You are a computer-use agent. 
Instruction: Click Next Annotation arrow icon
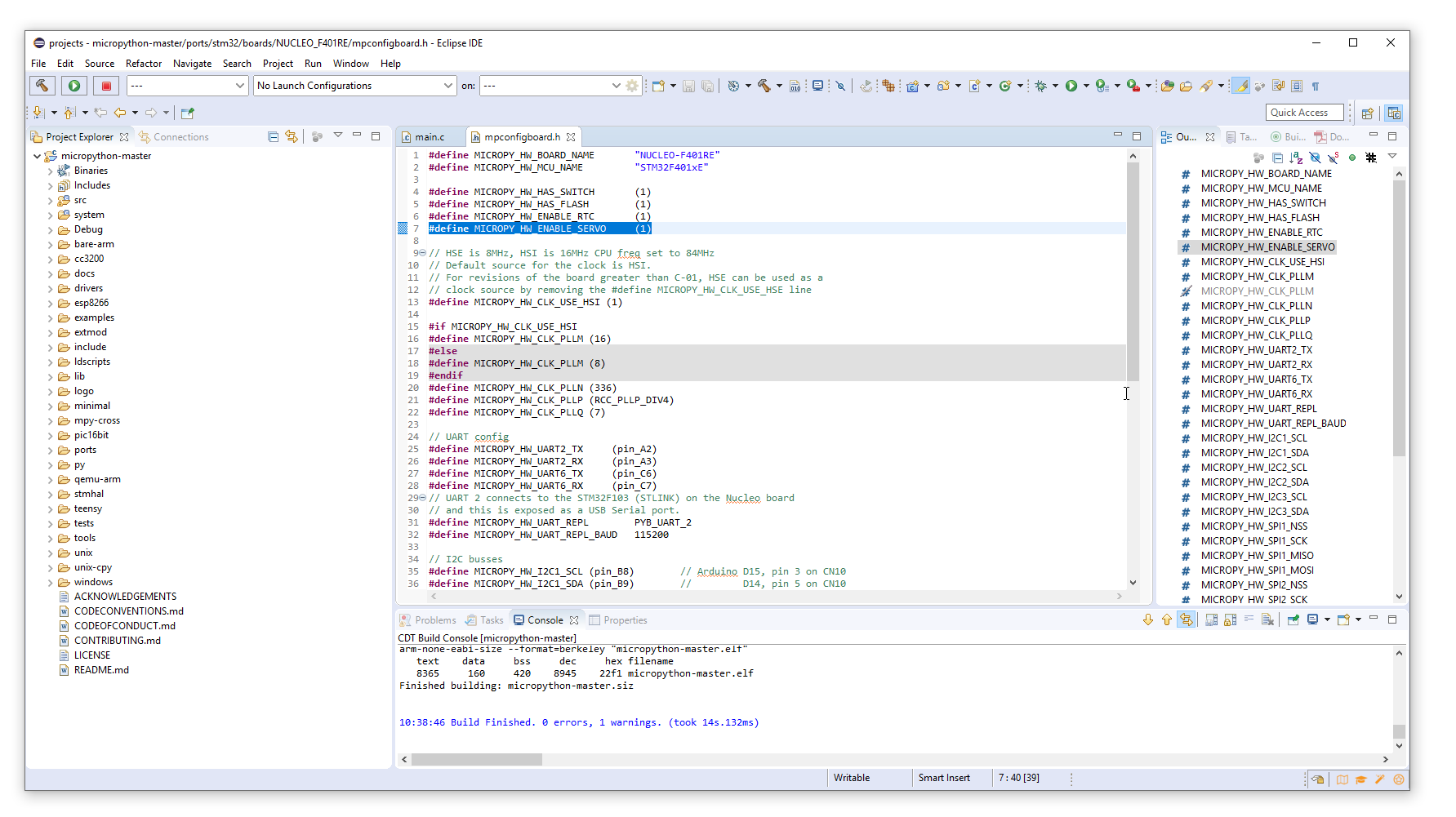pos(38,113)
